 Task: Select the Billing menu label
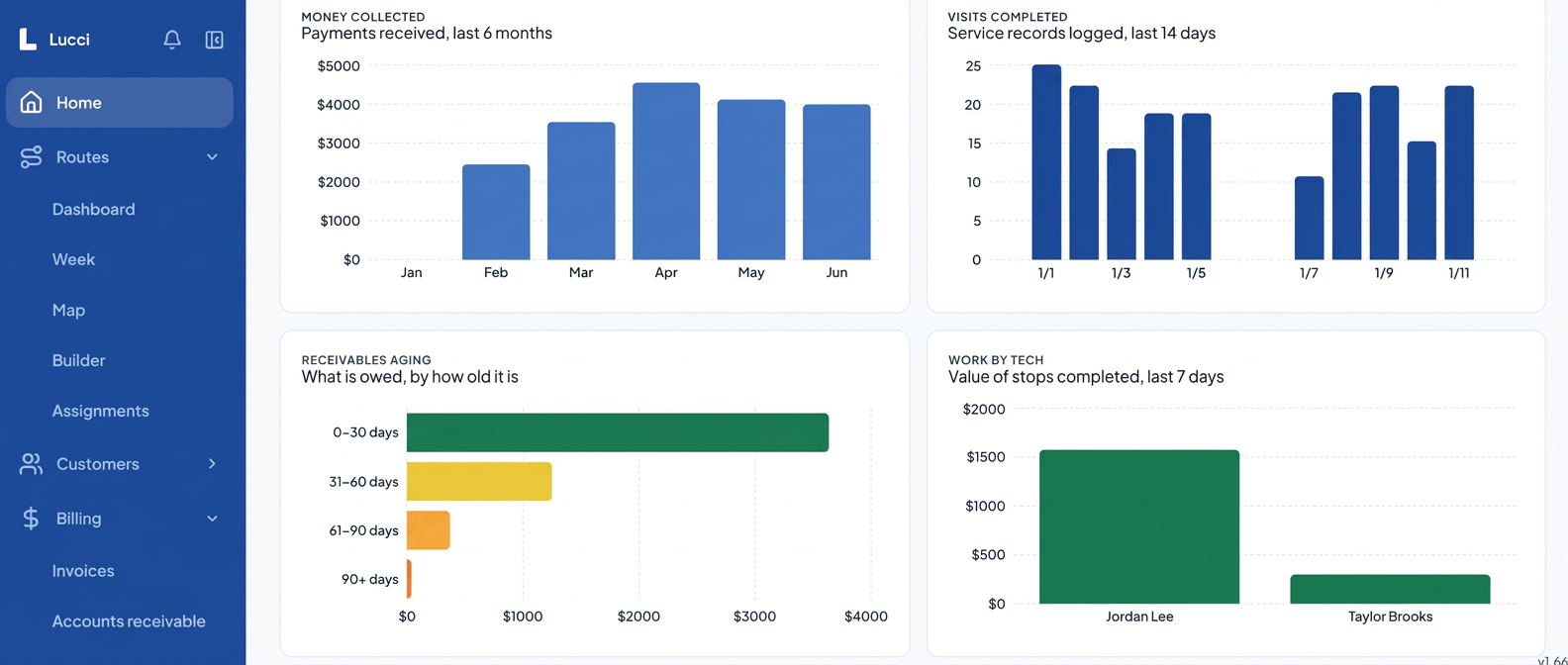click(x=78, y=518)
